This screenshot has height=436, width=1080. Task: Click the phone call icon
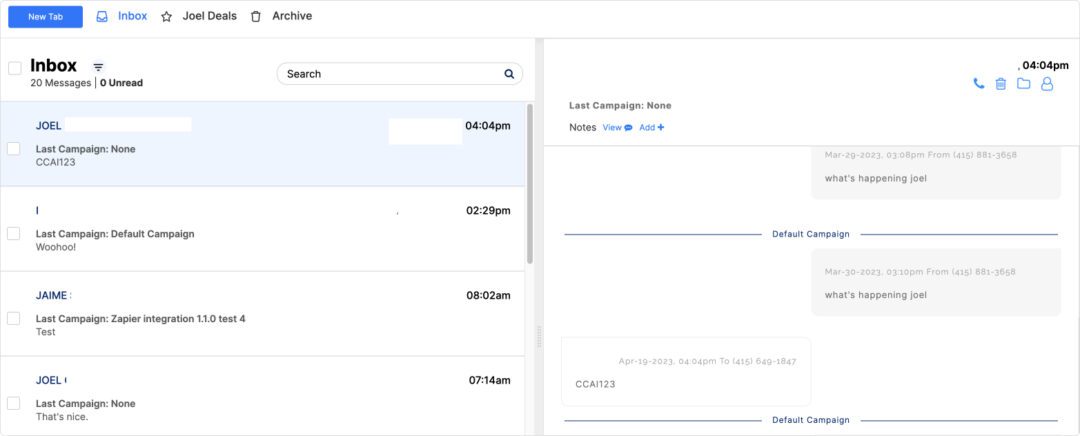978,84
